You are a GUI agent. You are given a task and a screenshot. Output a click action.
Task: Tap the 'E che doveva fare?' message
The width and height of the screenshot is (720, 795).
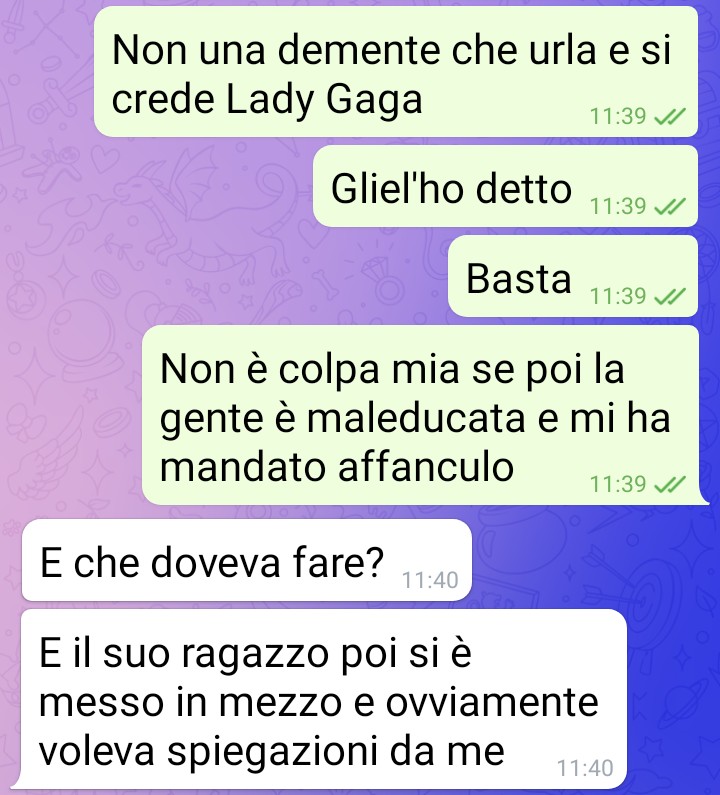click(246, 560)
